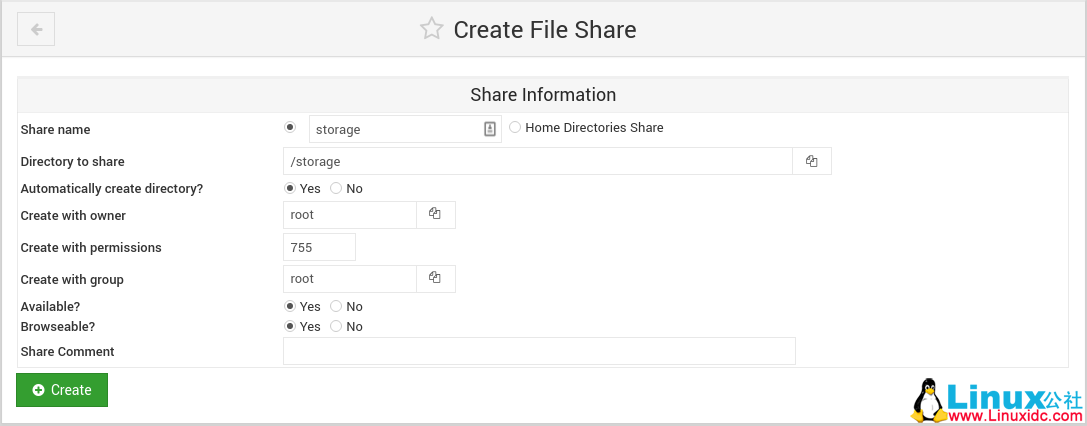Choose Yes for automatically create directory
Viewport: 1087px width, 426px height.
(290, 188)
